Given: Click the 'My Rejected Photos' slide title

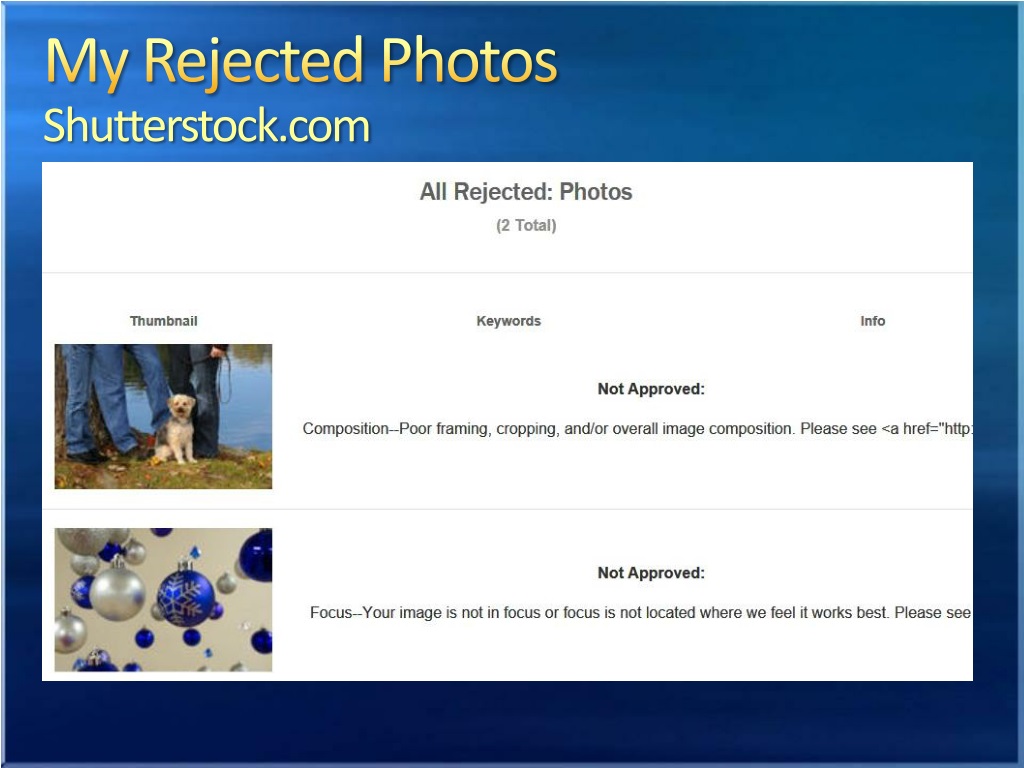Looking at the screenshot, I should click(x=301, y=61).
